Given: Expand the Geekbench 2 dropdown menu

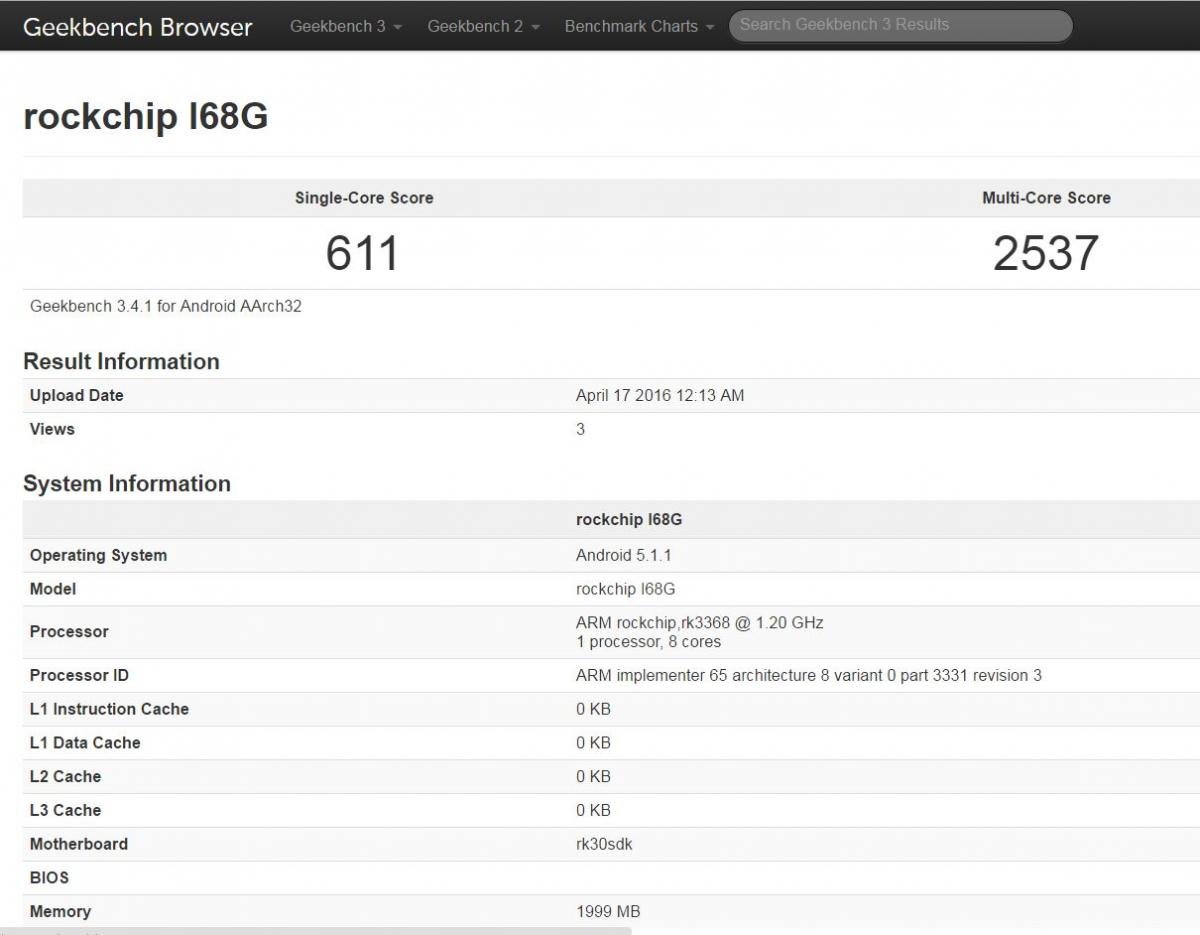Looking at the screenshot, I should [484, 27].
